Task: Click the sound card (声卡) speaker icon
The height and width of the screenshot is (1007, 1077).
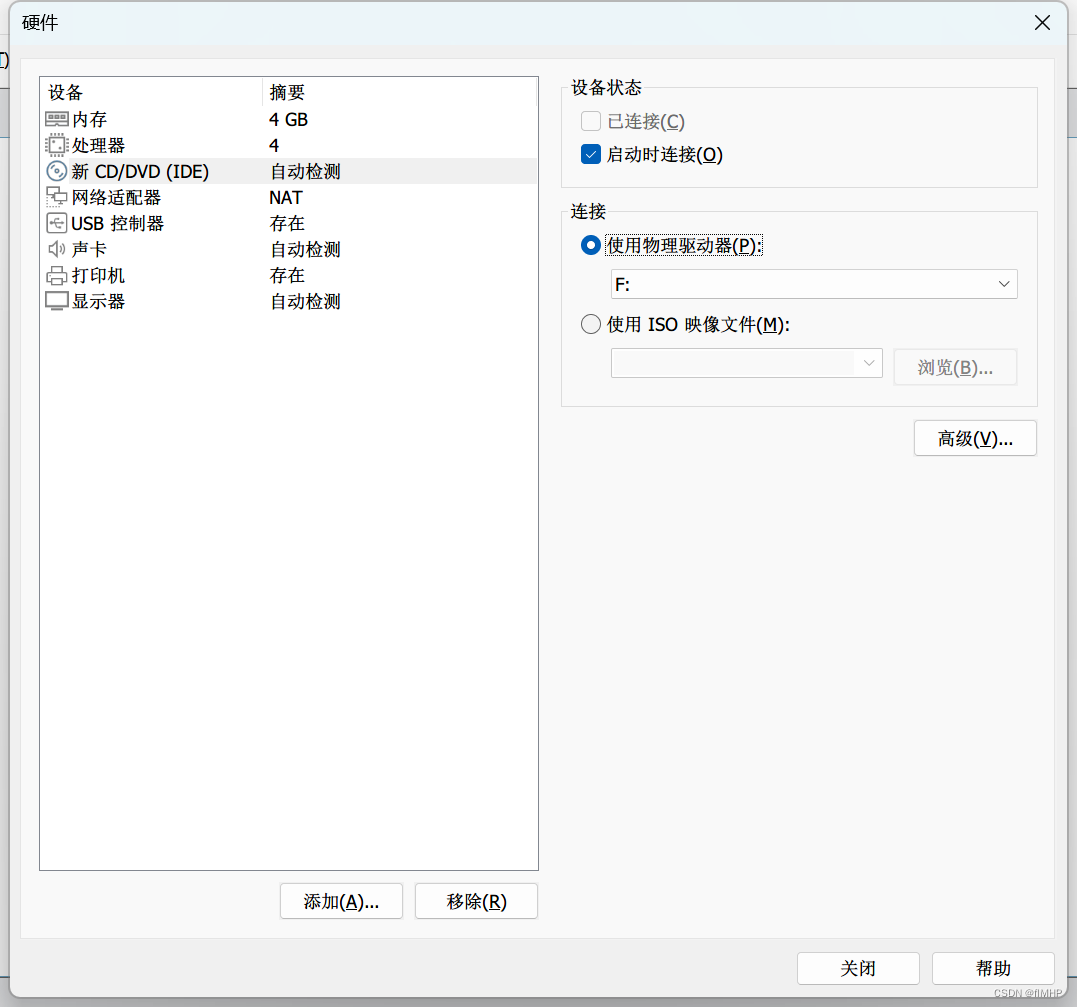Action: 57,250
